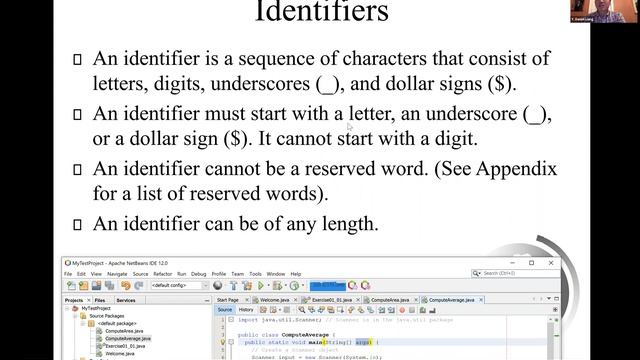Click the red Start Macro Recording icon
This screenshot has width=640, height=360.
402,310
